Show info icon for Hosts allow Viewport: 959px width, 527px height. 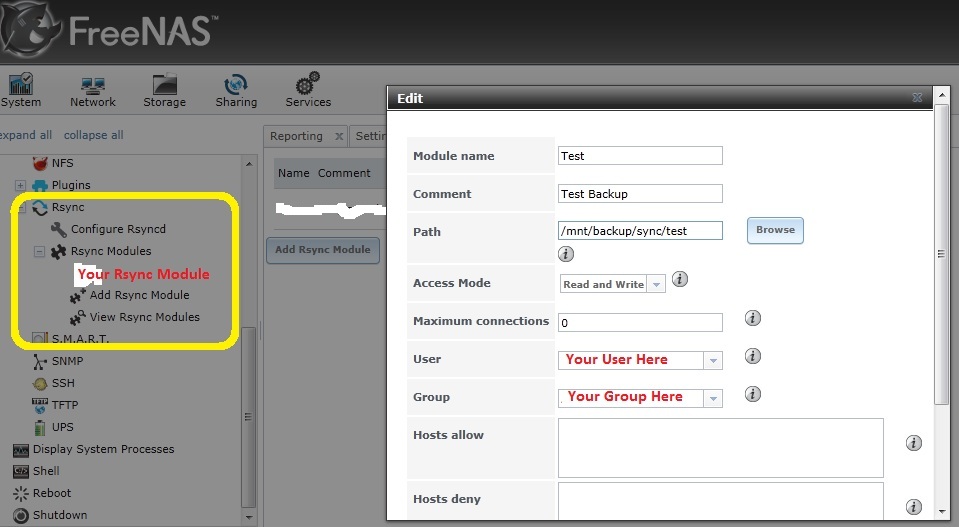(914, 443)
